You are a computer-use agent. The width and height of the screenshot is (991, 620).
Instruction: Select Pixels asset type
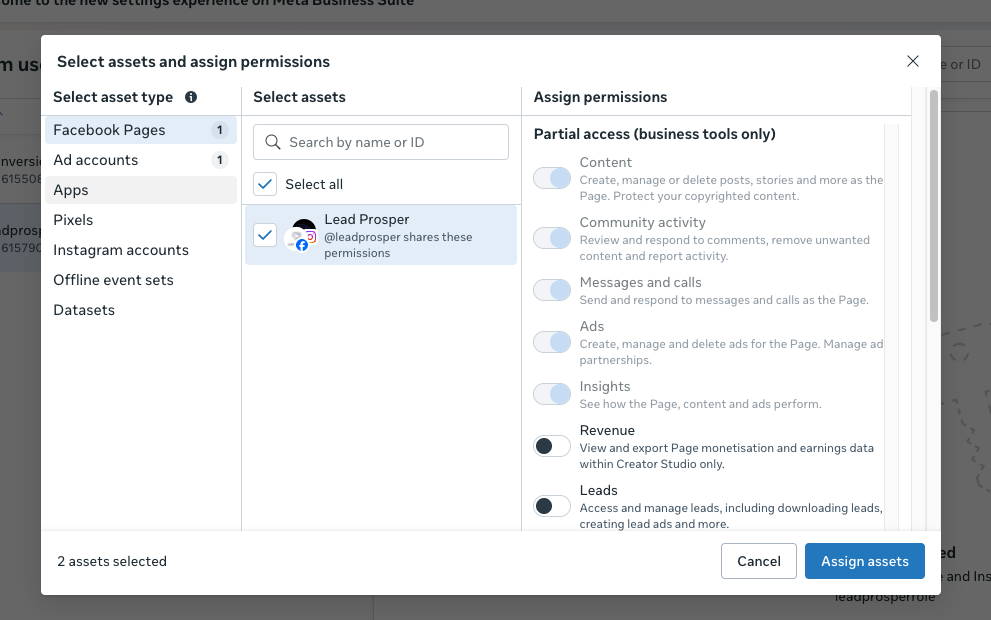tap(141, 220)
